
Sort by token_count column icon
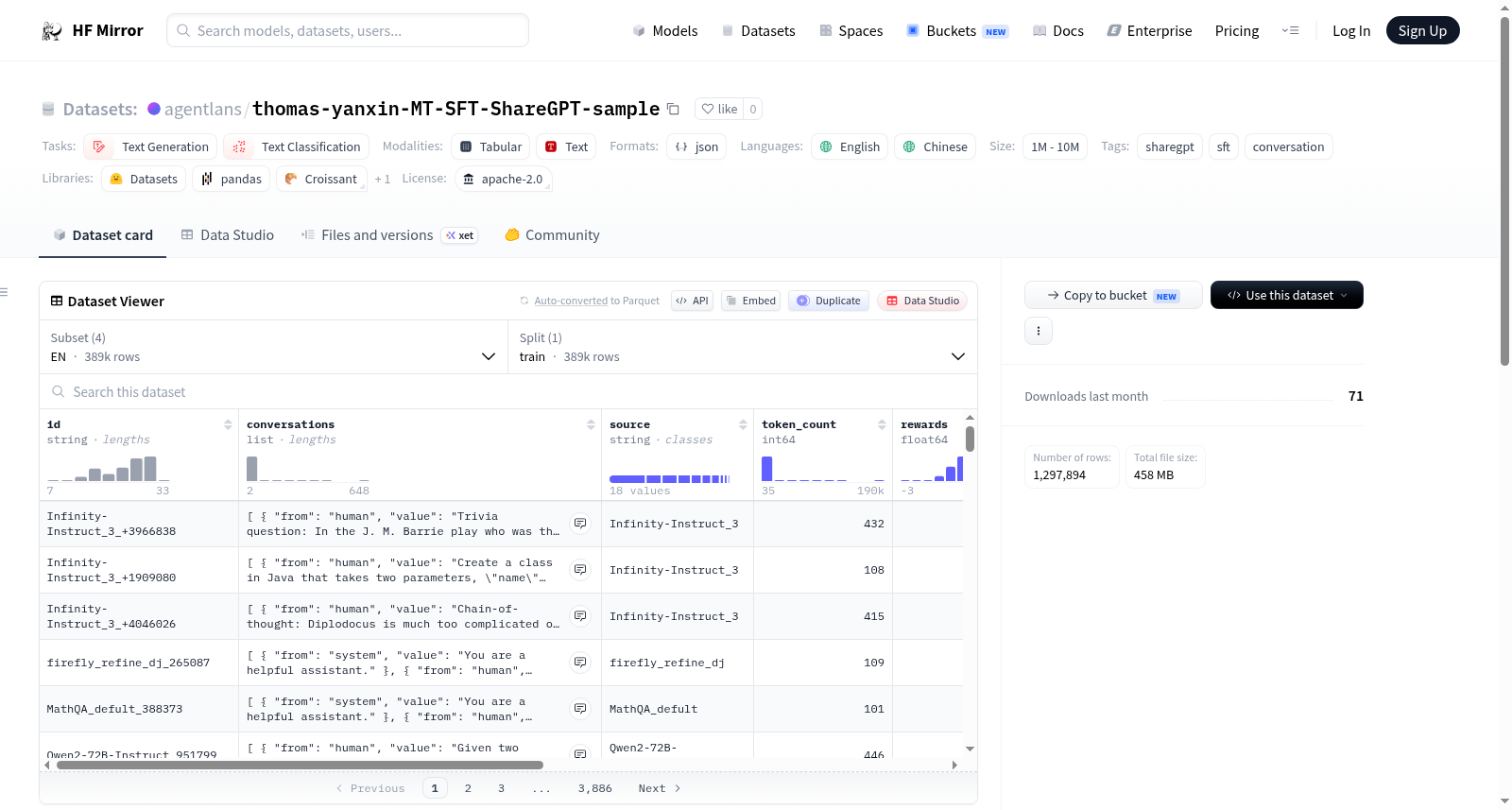(x=882, y=424)
